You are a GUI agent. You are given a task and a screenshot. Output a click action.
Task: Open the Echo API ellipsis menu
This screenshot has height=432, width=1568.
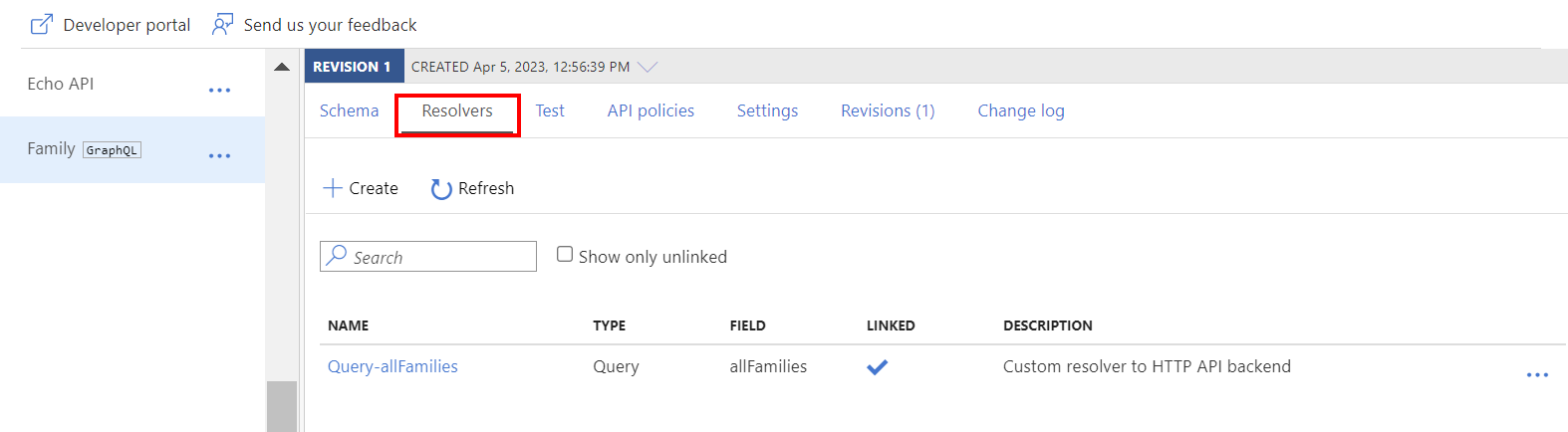(x=219, y=91)
